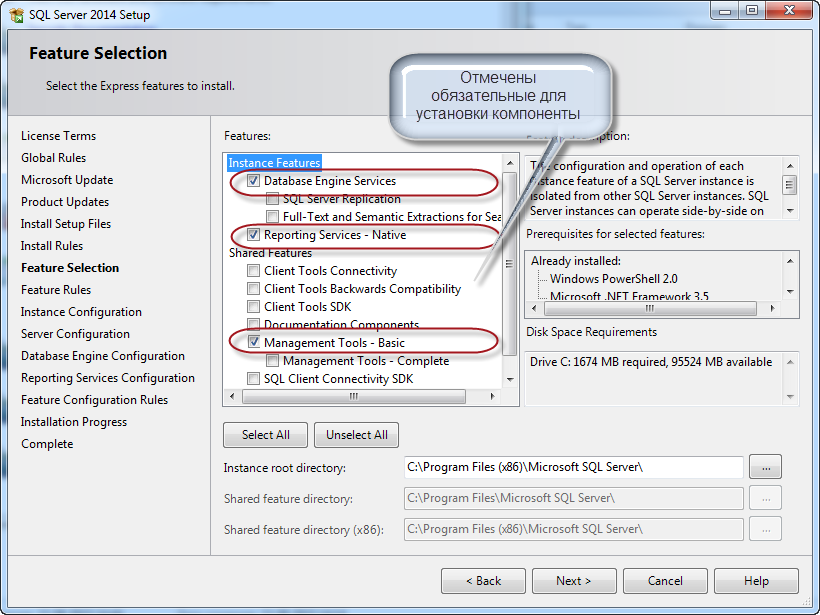The width and height of the screenshot is (820, 615).
Task: Uncheck Management Tools - Basic
Action: (254, 343)
